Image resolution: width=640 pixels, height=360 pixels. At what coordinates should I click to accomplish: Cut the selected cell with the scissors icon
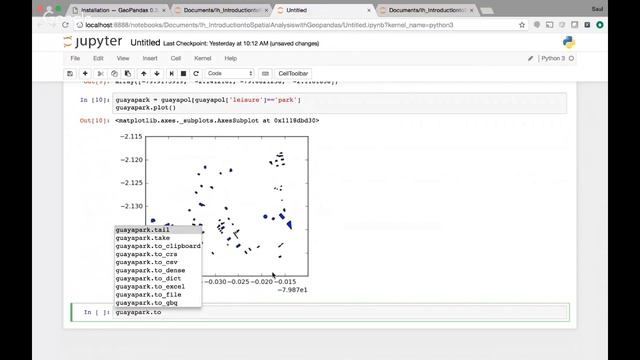click(100, 73)
